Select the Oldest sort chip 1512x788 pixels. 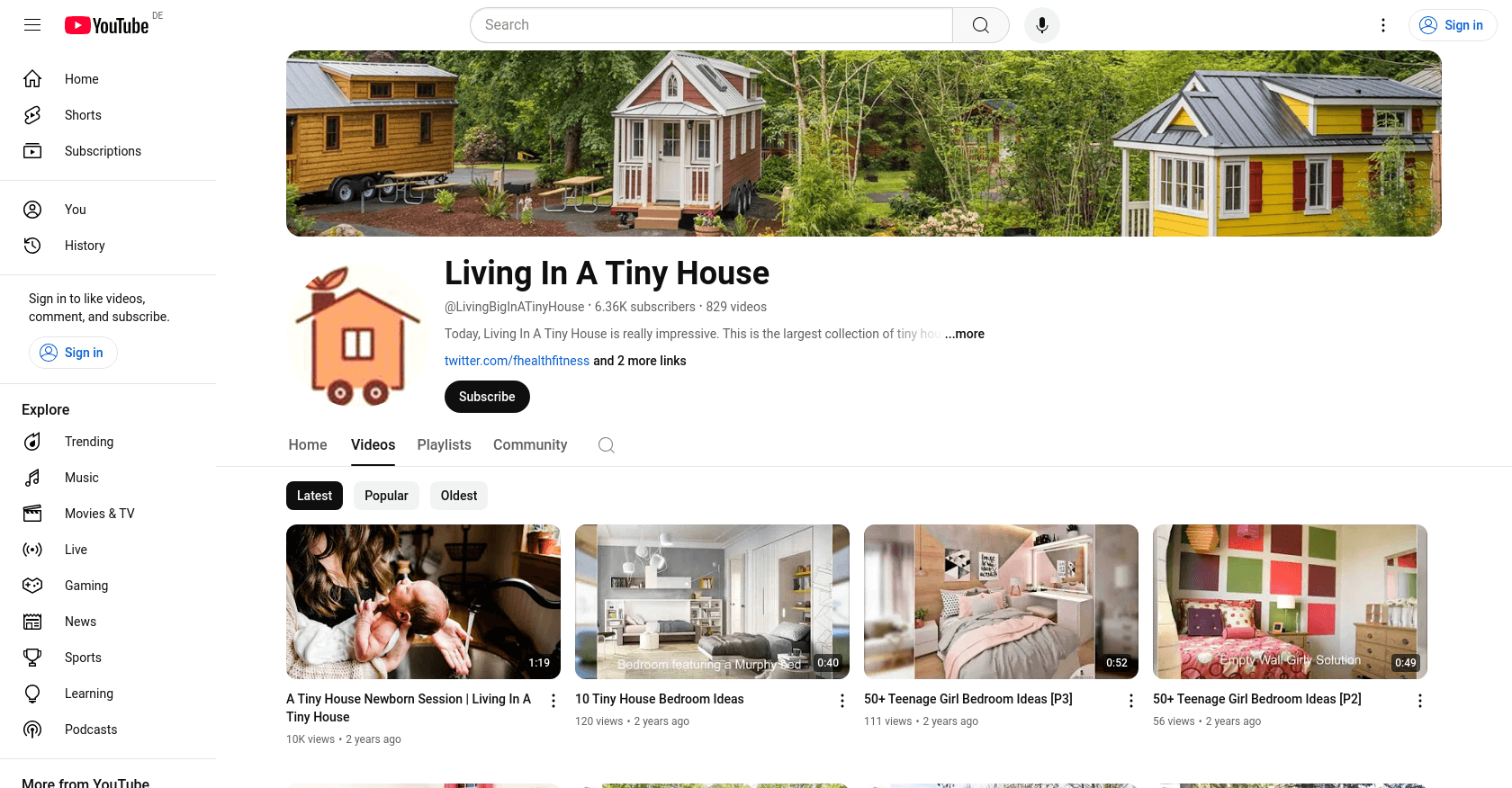(x=459, y=496)
